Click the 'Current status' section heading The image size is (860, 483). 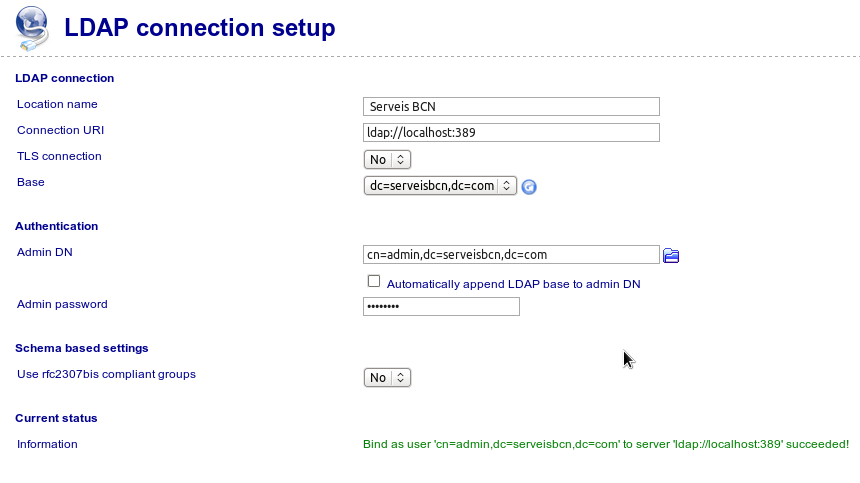pyautogui.click(x=56, y=418)
